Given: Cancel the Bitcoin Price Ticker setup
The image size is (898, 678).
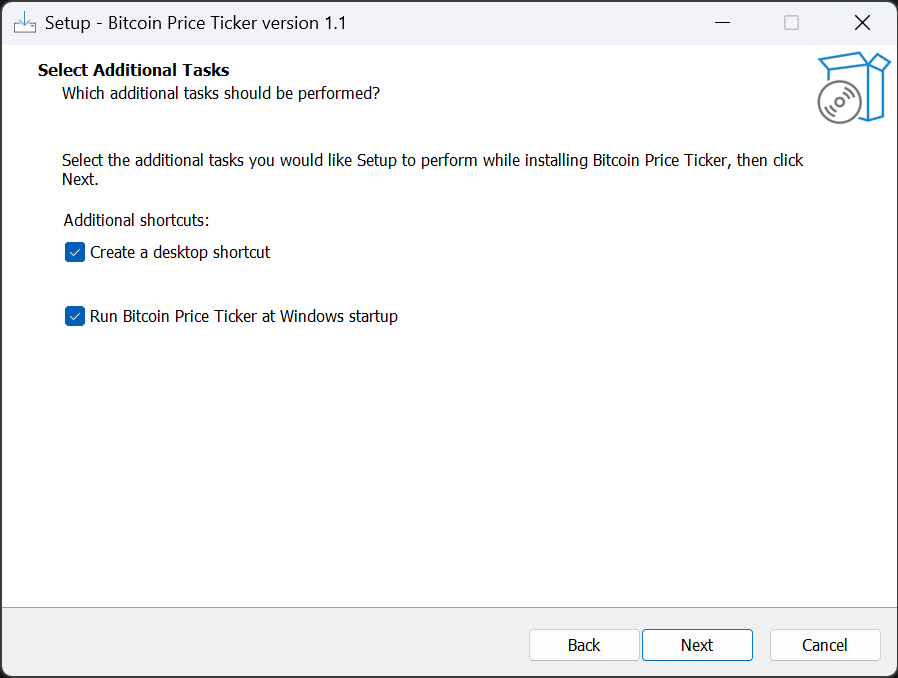Looking at the screenshot, I should (x=825, y=645).
